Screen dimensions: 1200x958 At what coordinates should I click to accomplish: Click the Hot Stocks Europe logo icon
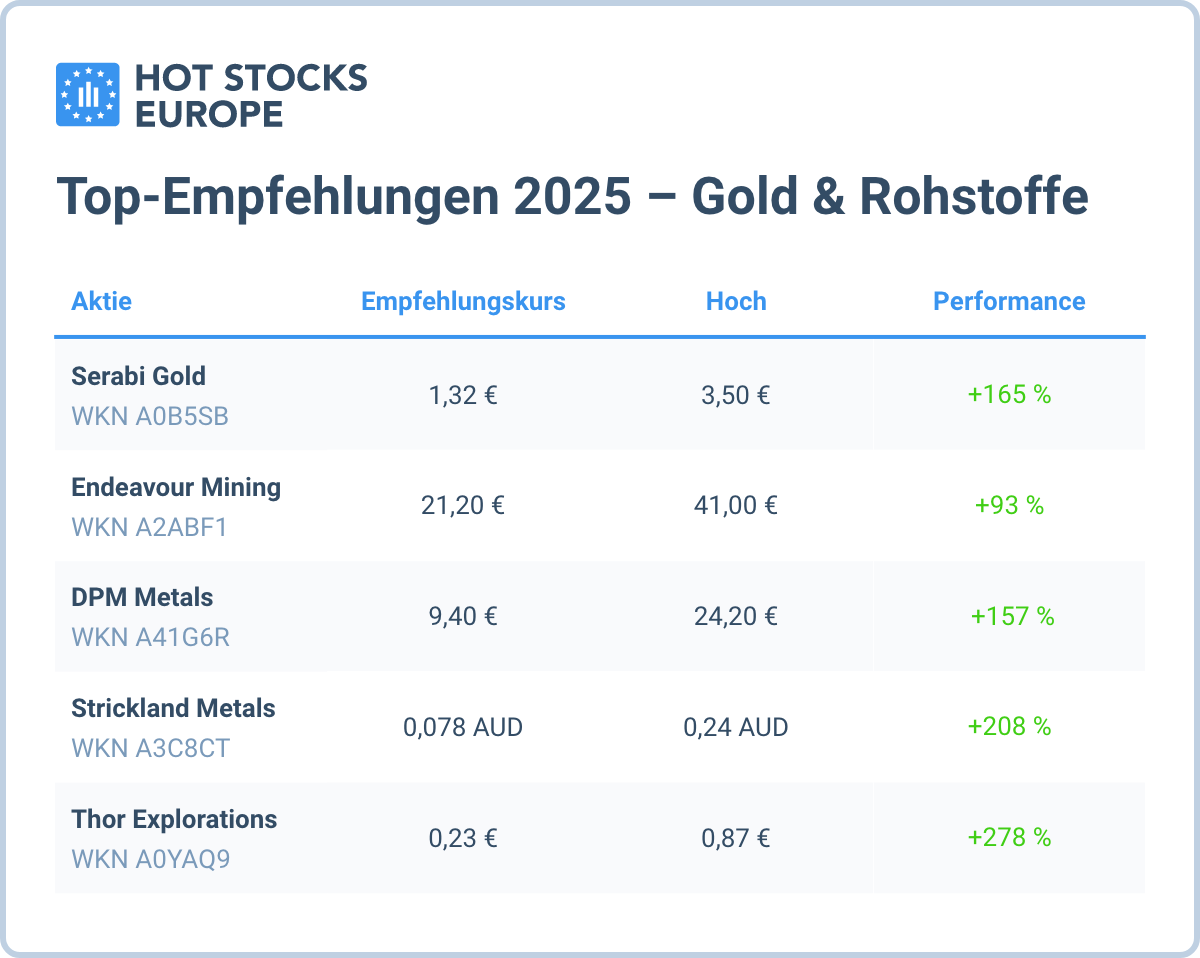pyautogui.click(x=87, y=94)
